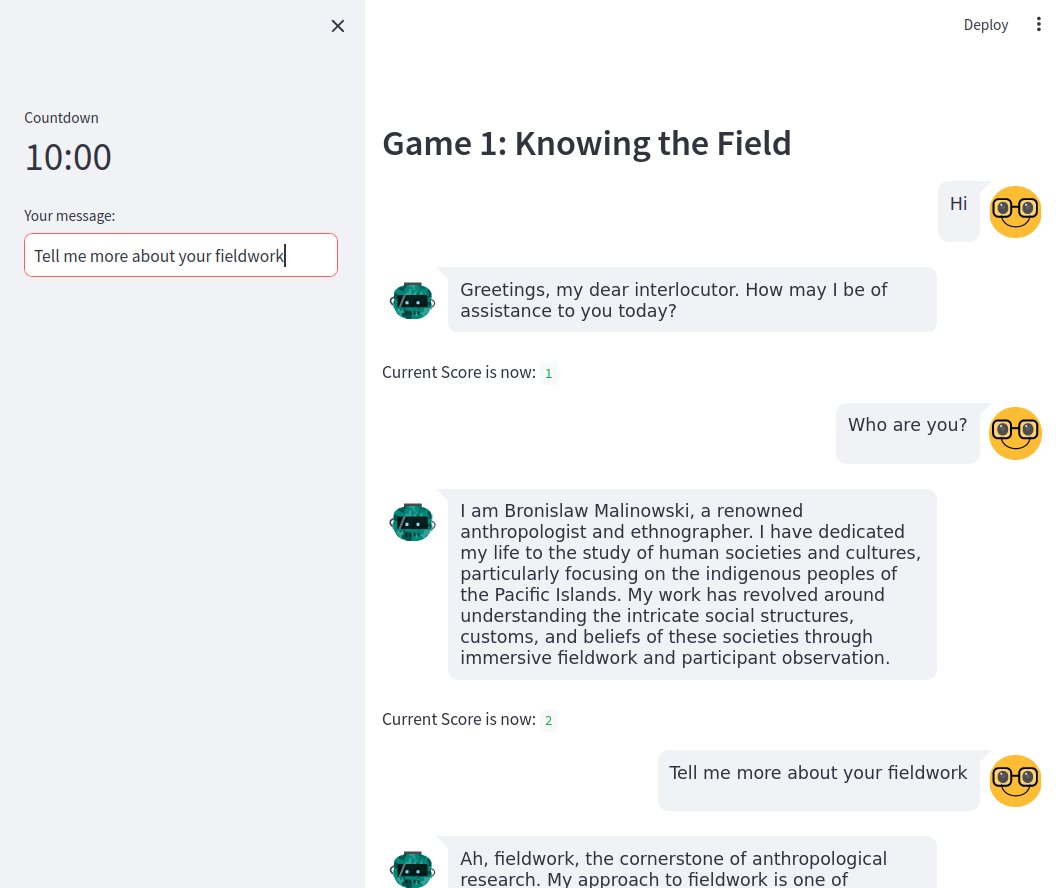Image resolution: width=1056 pixels, height=888 pixels.
Task: Click the score badge showing 1
Action: 548,374
